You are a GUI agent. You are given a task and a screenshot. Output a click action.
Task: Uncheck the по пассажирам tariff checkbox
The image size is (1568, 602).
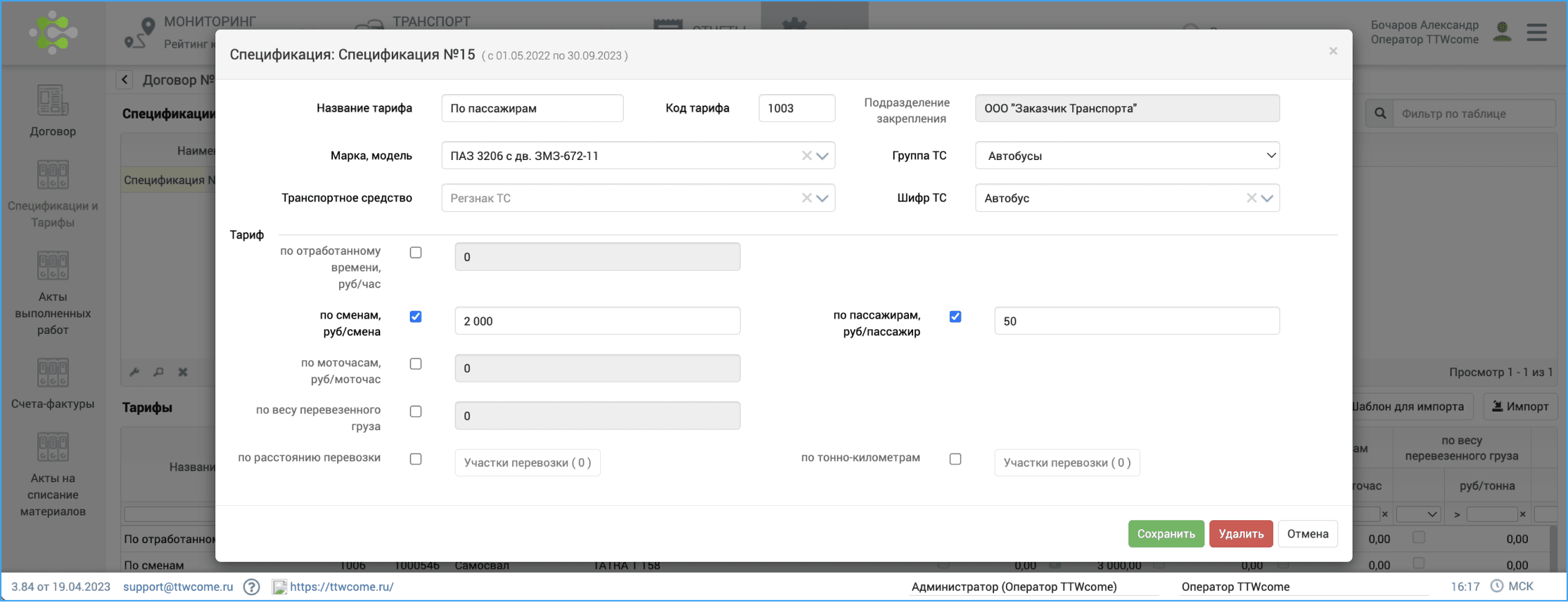(955, 317)
